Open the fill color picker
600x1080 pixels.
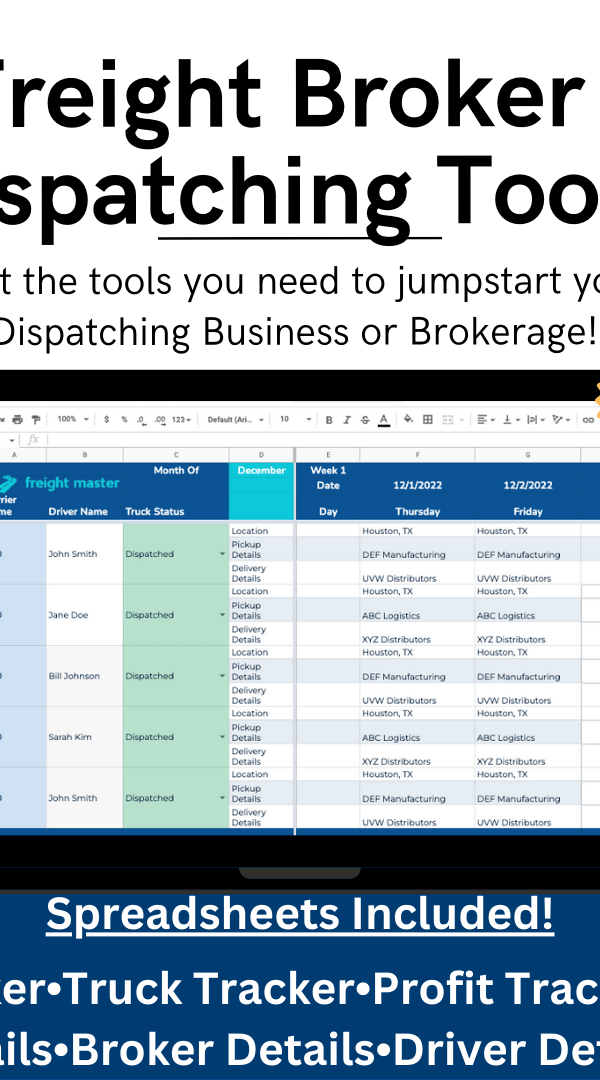click(408, 420)
